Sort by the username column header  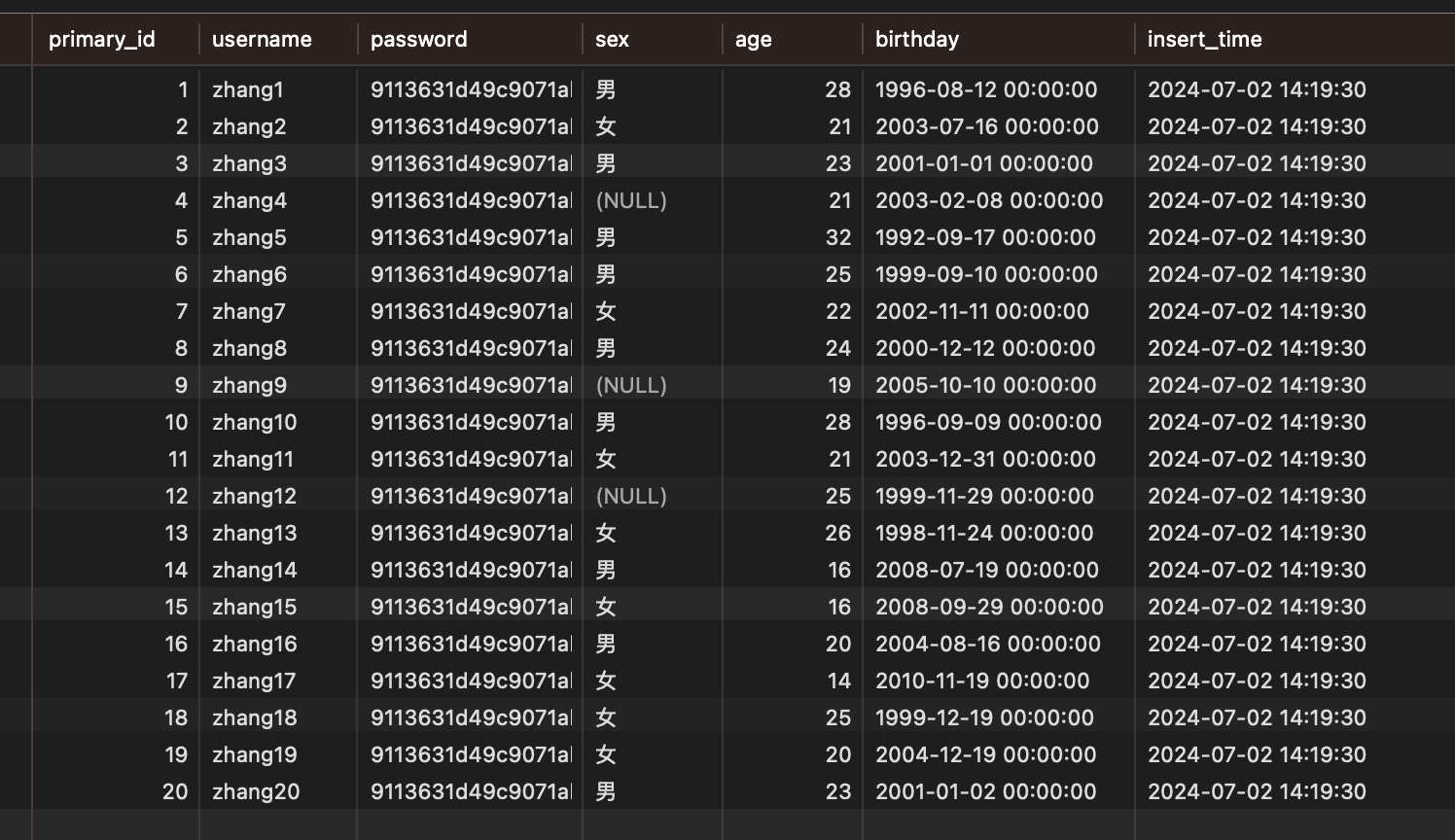click(x=262, y=40)
